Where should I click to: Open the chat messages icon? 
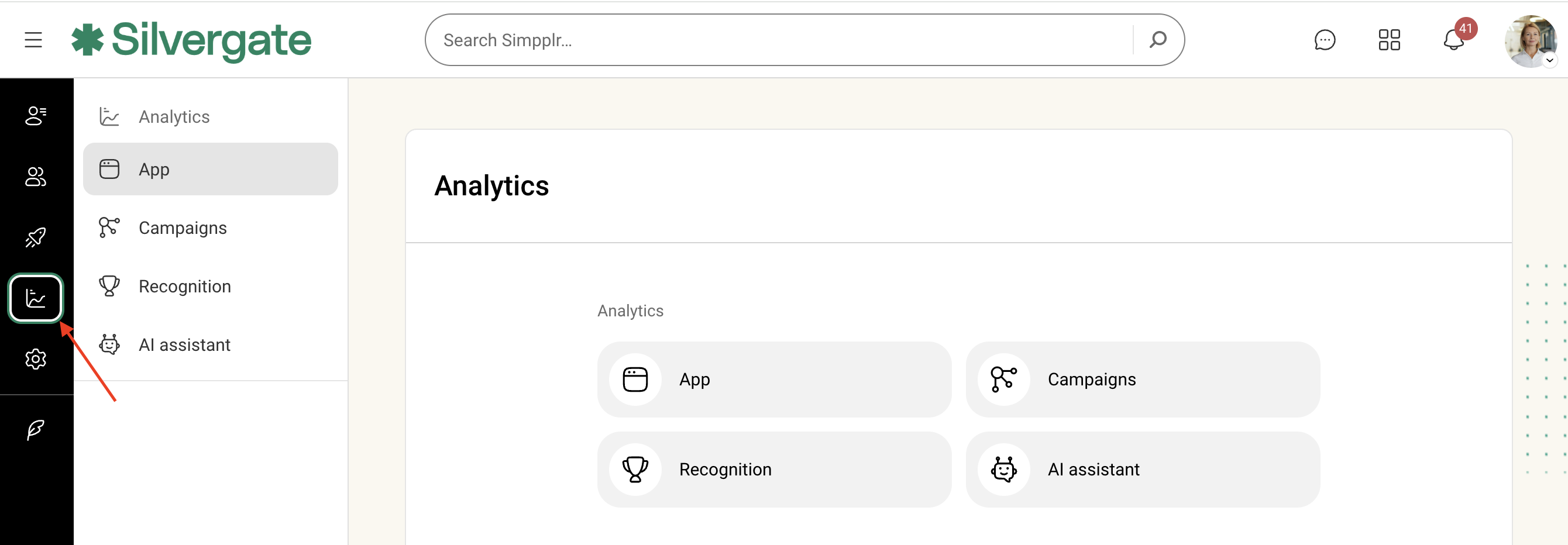[x=1325, y=40]
